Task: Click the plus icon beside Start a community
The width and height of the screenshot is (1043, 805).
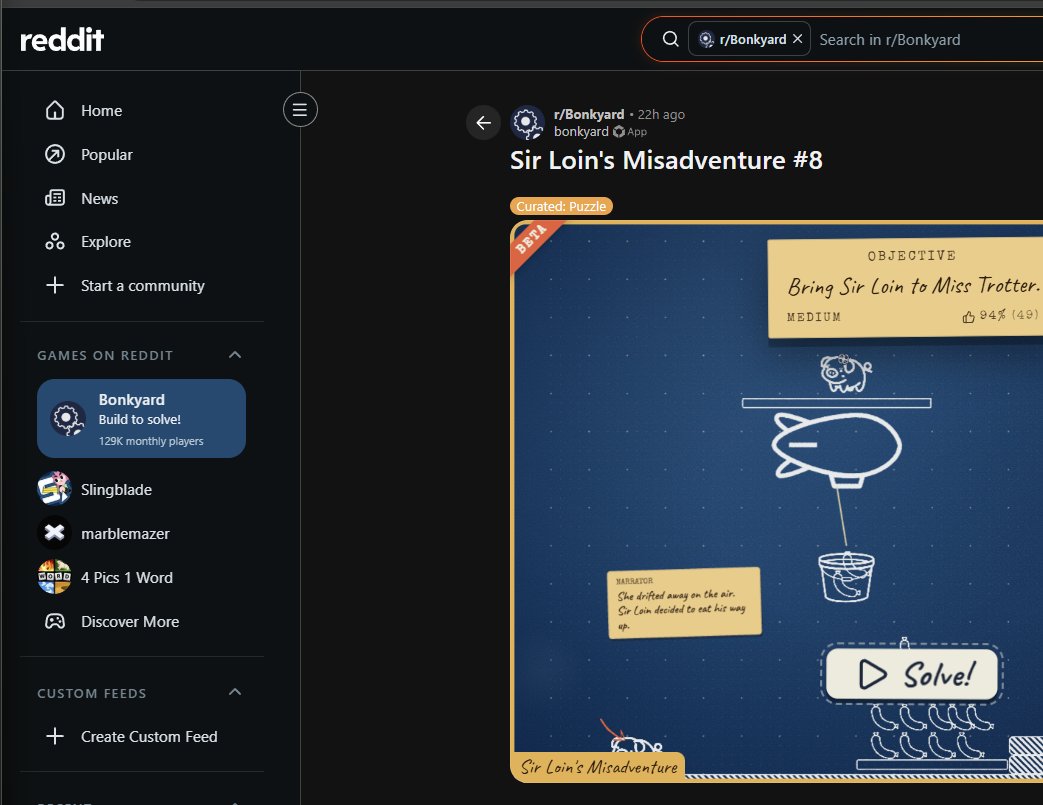Action: pos(55,285)
